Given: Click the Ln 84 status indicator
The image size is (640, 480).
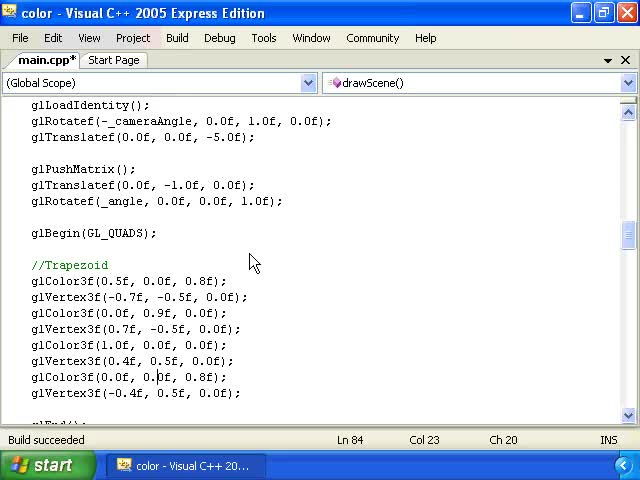Looking at the screenshot, I should 350,440.
